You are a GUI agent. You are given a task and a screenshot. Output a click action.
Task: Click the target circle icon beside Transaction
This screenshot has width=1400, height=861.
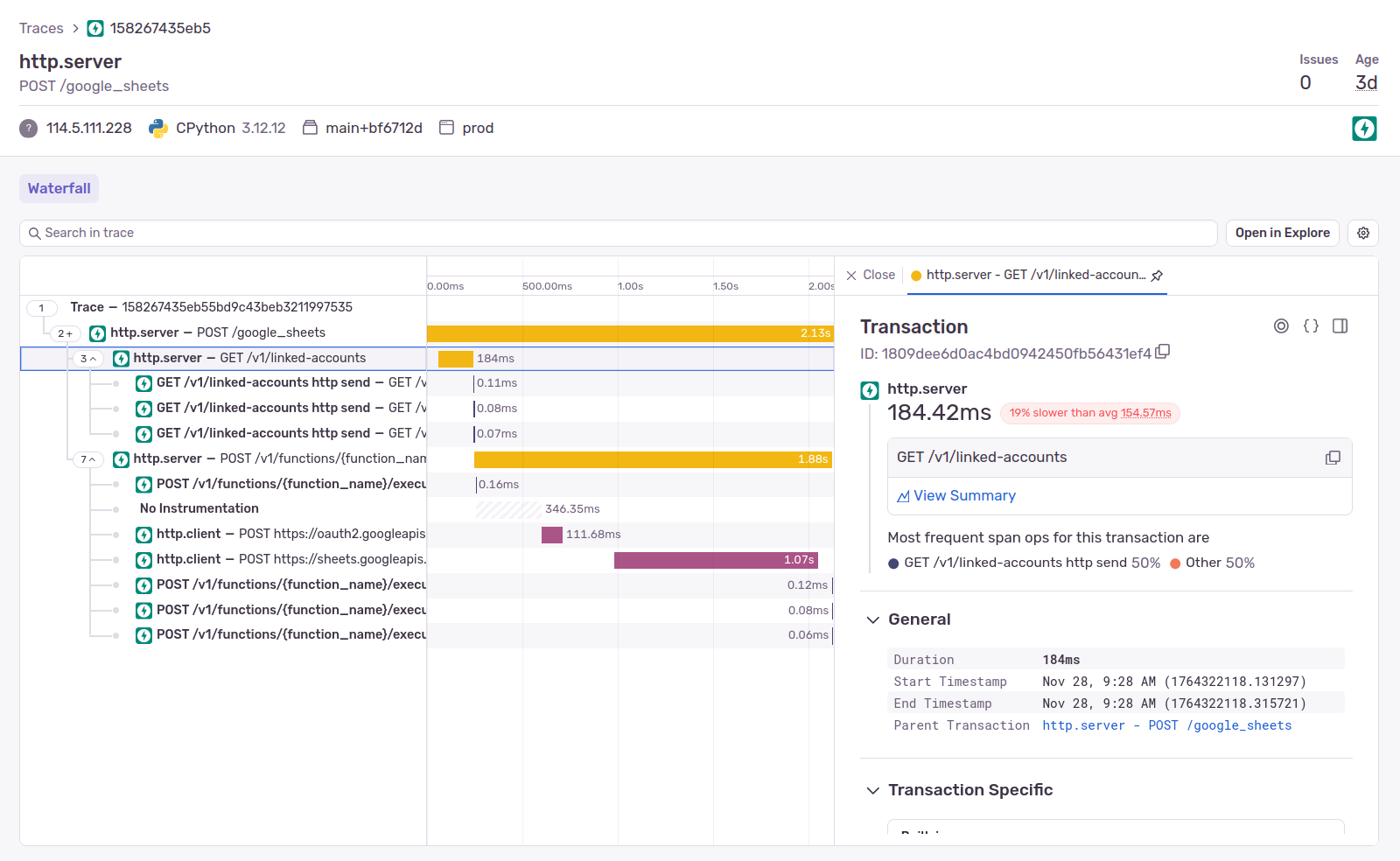point(1281,326)
